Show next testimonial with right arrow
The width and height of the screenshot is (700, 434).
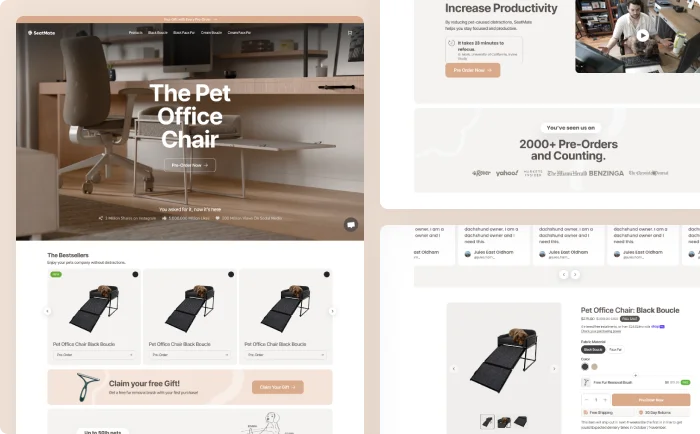click(575, 275)
